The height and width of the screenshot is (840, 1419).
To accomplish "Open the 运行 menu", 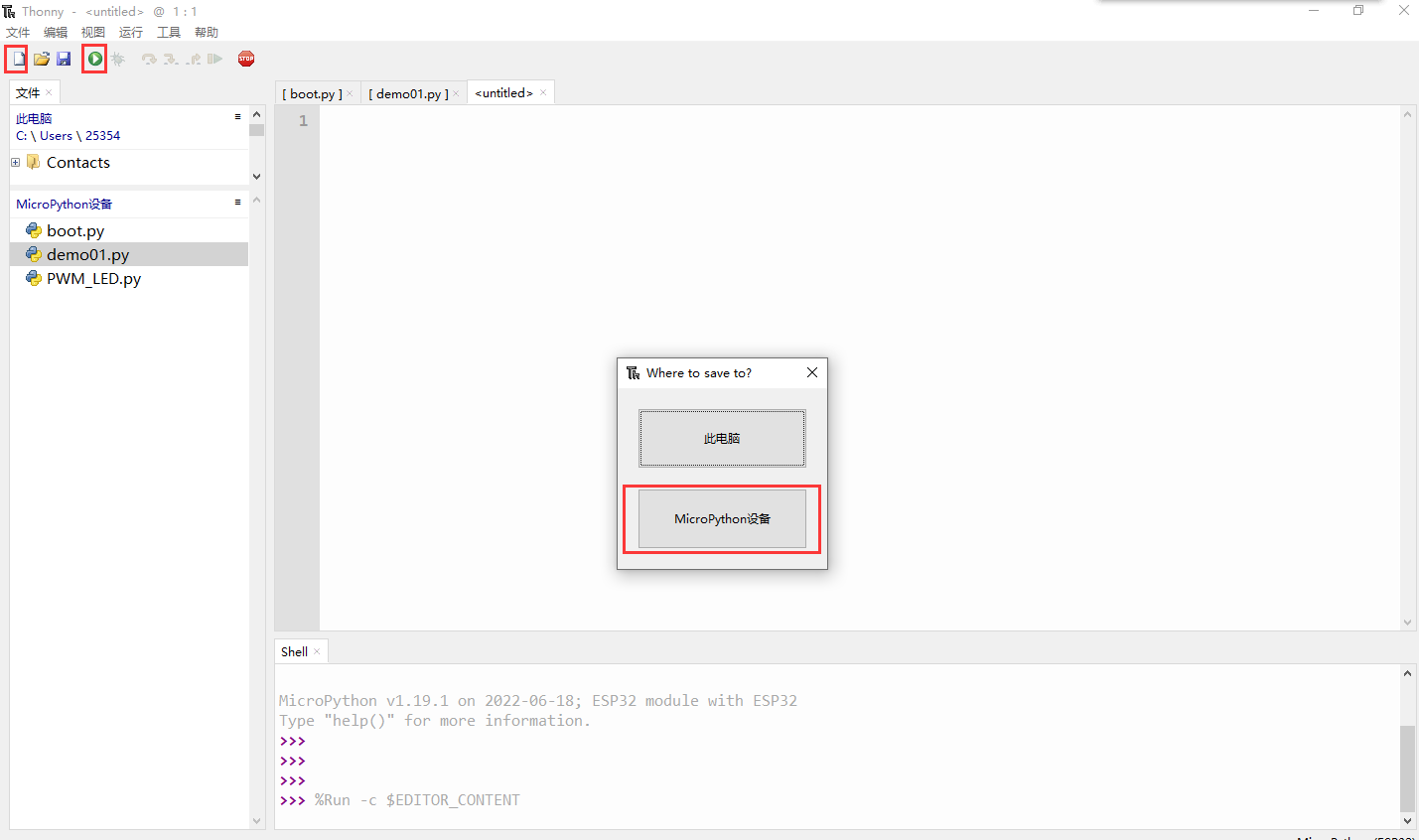I will [x=130, y=33].
